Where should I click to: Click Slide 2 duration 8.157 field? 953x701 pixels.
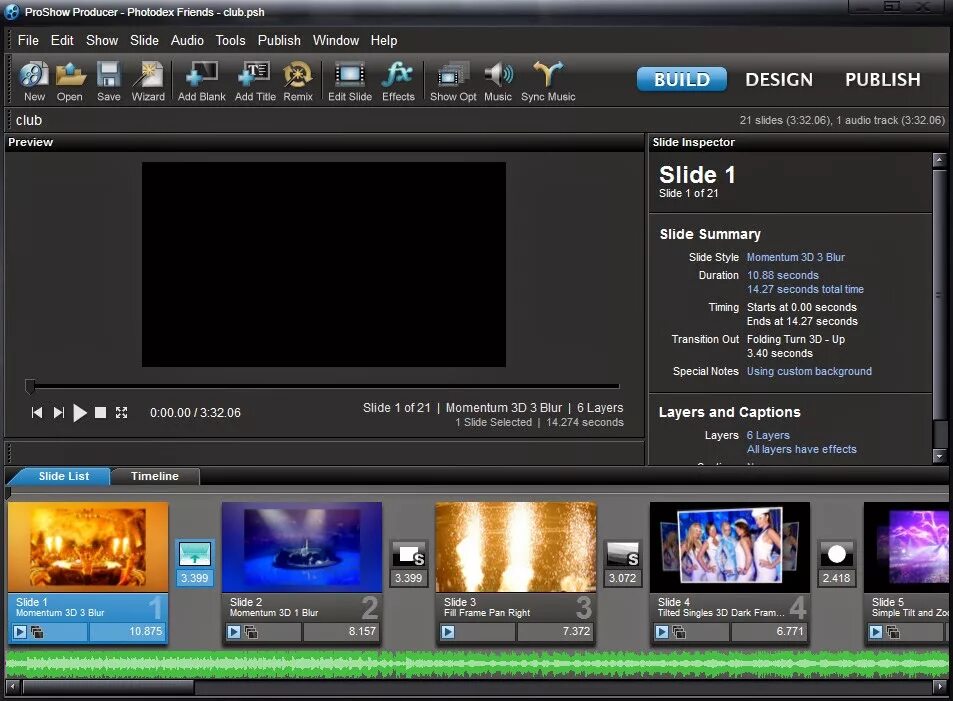[340, 632]
